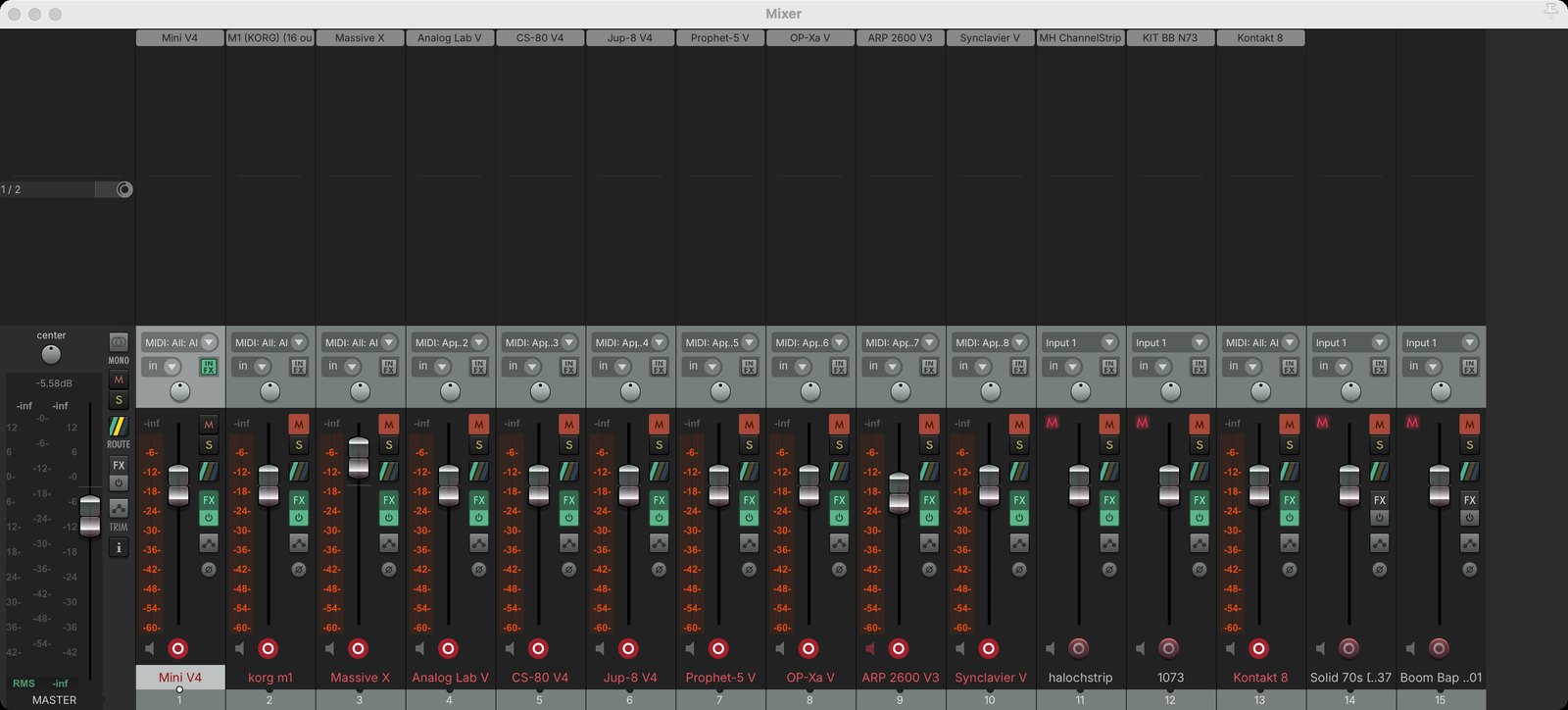The width and height of the screenshot is (1568, 710).
Task: Select the Jup-8 V4 track name label
Action: click(x=630, y=678)
